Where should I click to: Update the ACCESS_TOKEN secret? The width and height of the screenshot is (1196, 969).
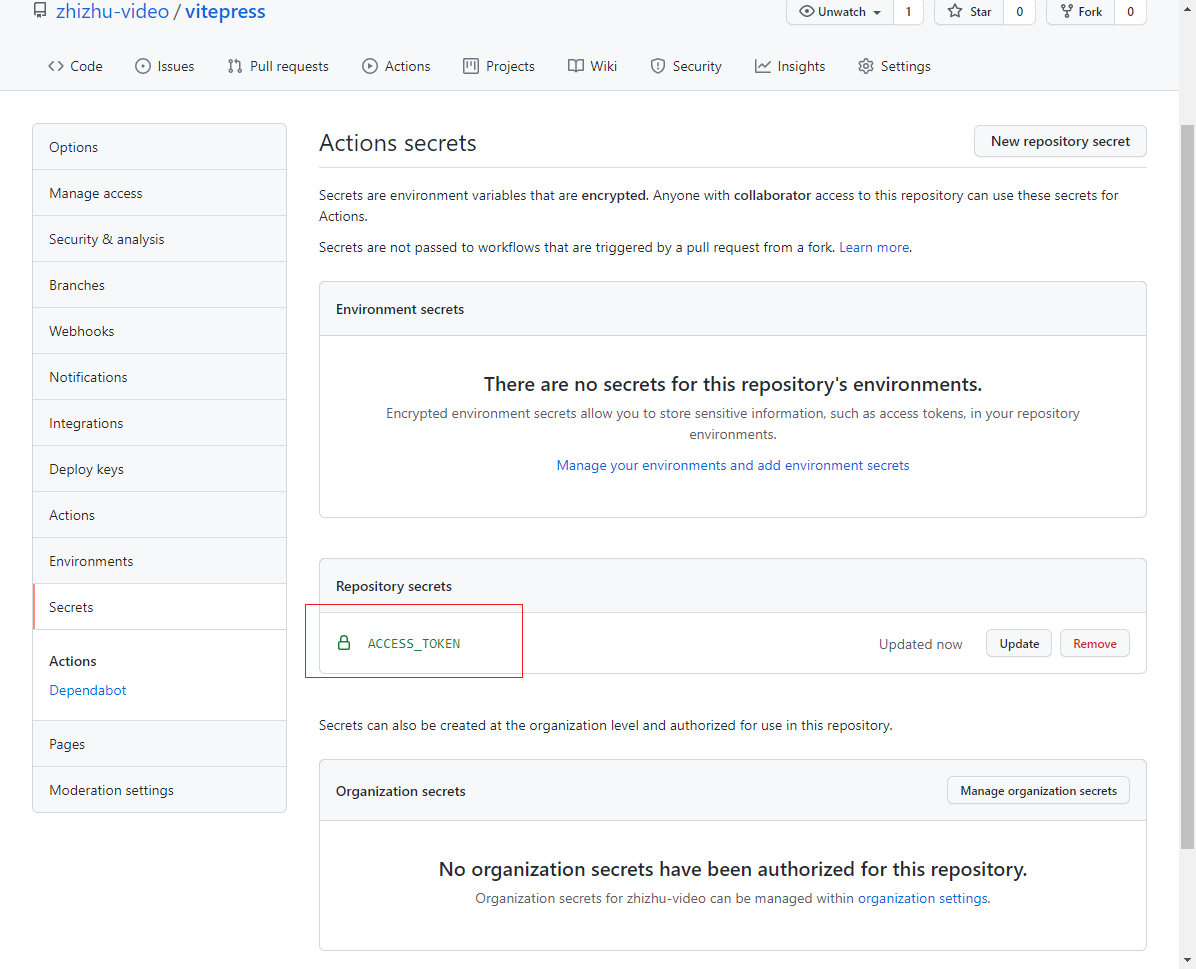1019,643
